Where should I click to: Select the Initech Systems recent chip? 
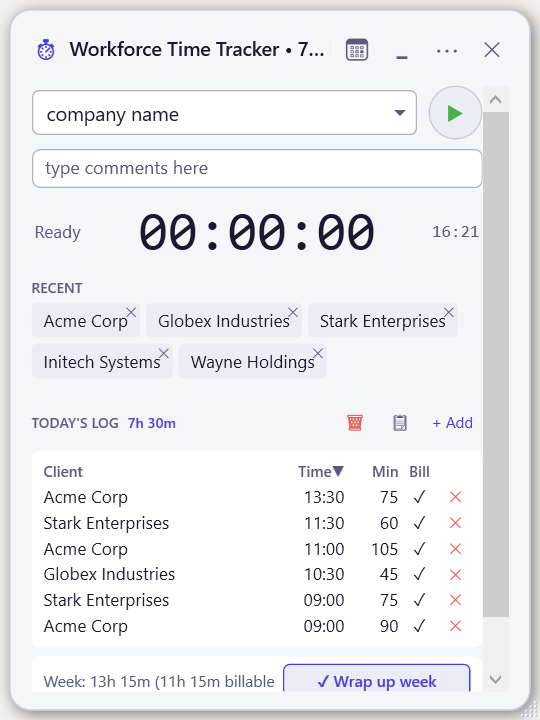tap(101, 362)
